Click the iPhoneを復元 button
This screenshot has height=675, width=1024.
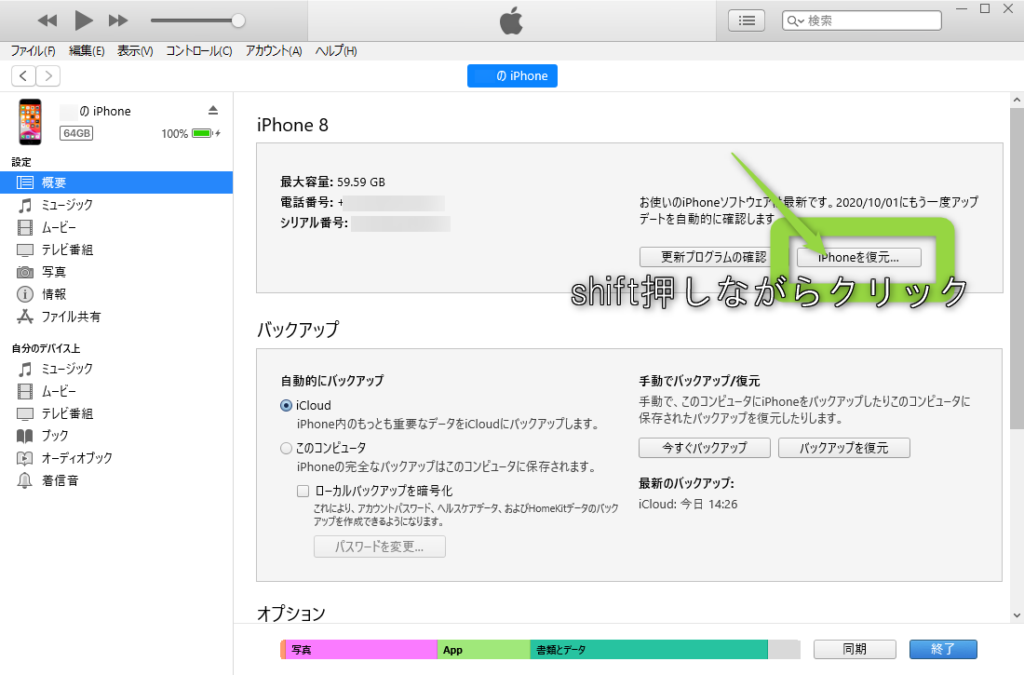click(859, 257)
